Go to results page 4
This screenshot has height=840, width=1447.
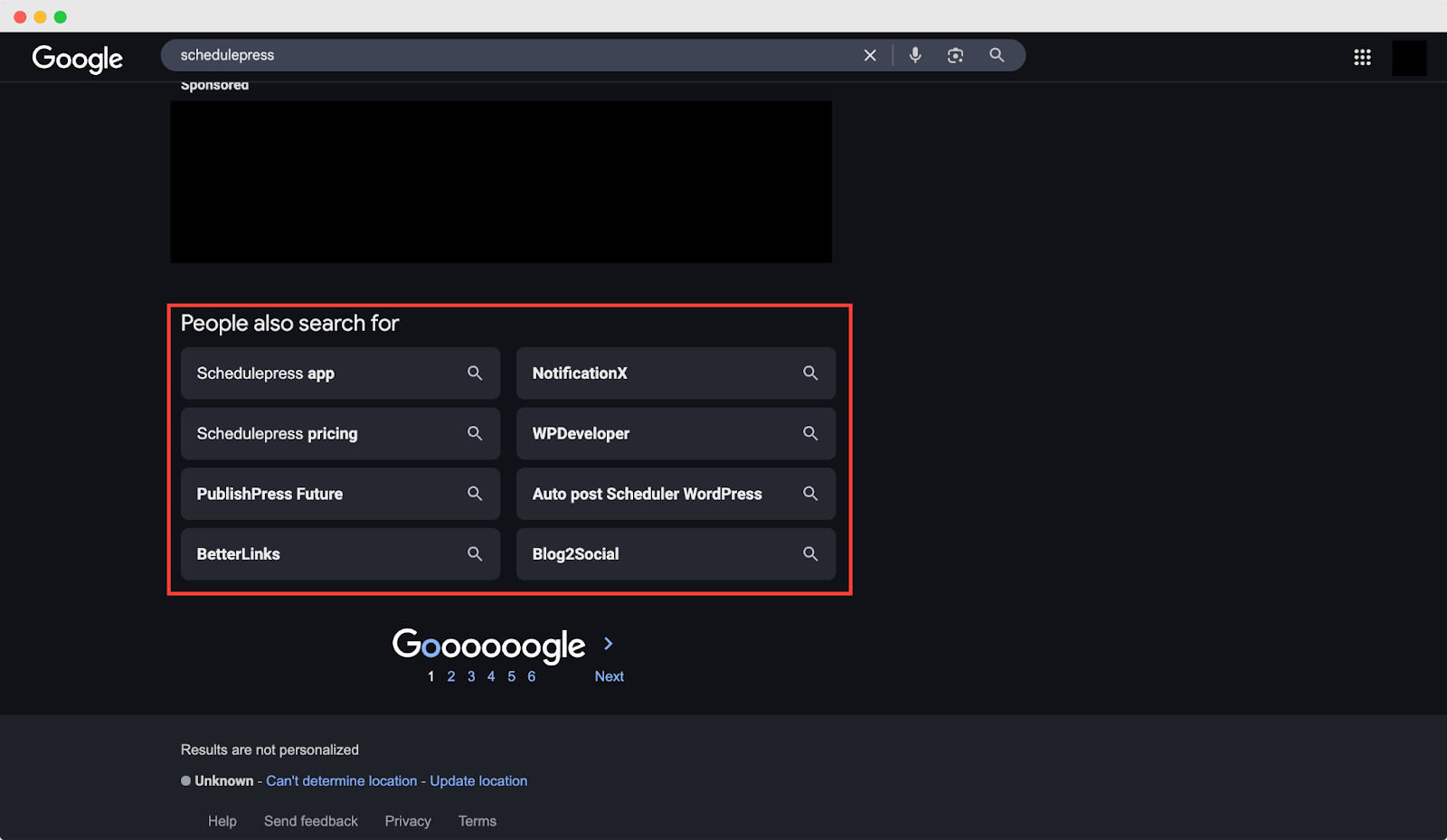coord(491,676)
